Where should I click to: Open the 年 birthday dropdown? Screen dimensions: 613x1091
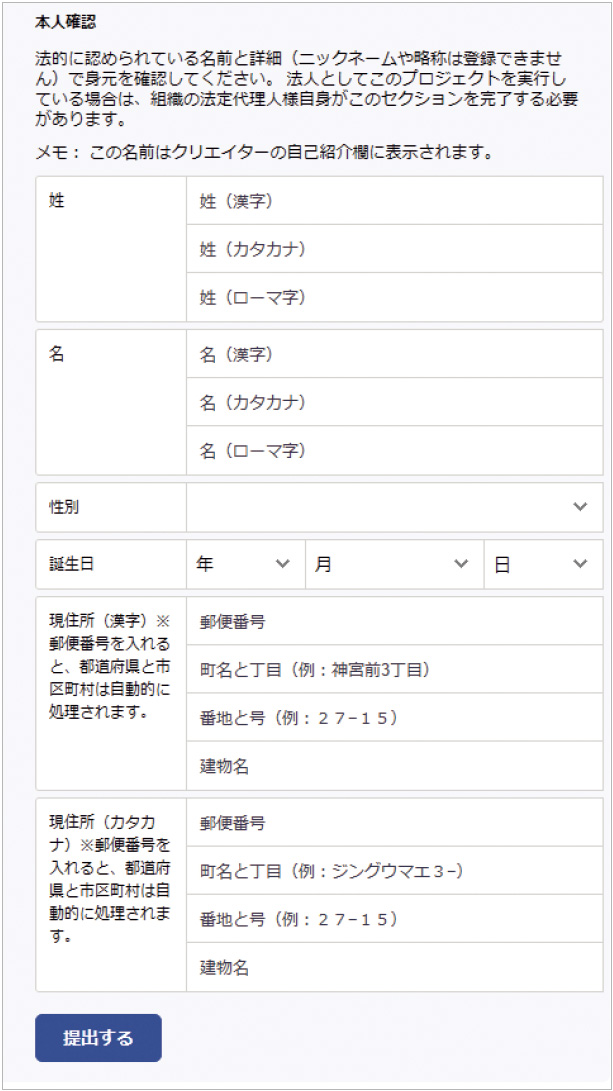tap(246, 564)
